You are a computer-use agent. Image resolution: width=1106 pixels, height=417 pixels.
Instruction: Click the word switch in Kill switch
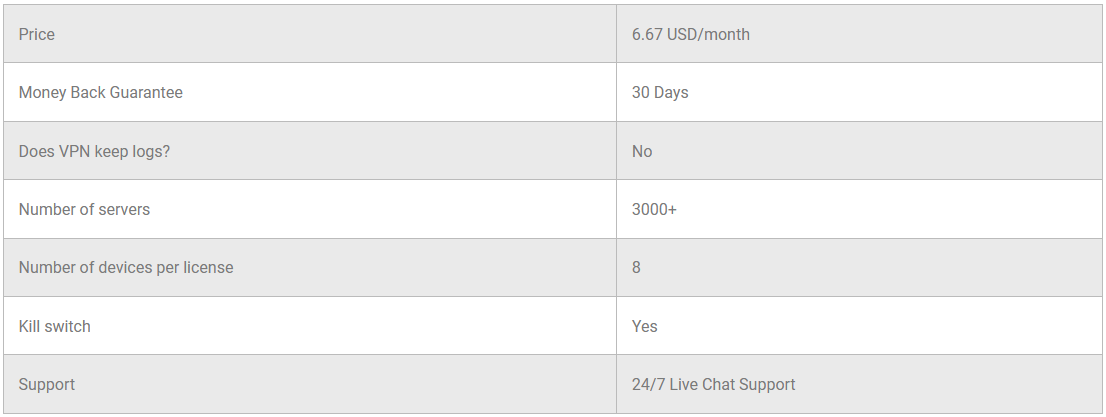(68, 327)
